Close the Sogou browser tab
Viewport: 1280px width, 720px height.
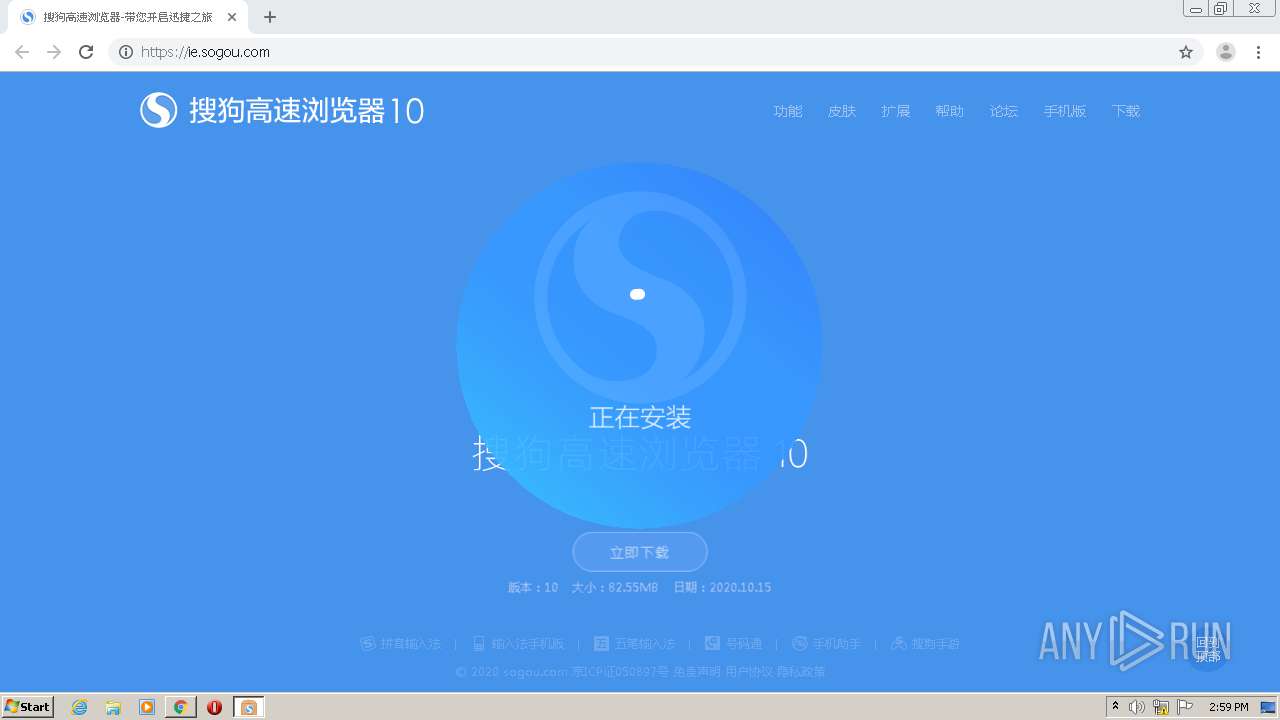(x=232, y=17)
